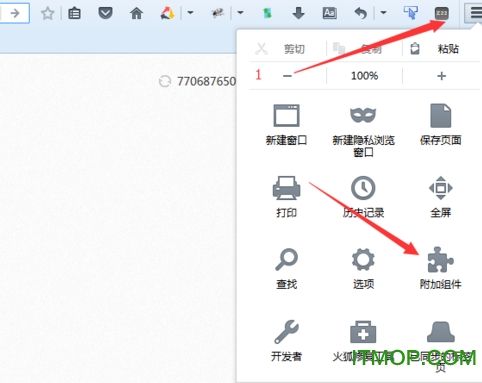This screenshot has width=482, height=383.
Task: Open the downloads arrow icon
Action: click(x=298, y=13)
